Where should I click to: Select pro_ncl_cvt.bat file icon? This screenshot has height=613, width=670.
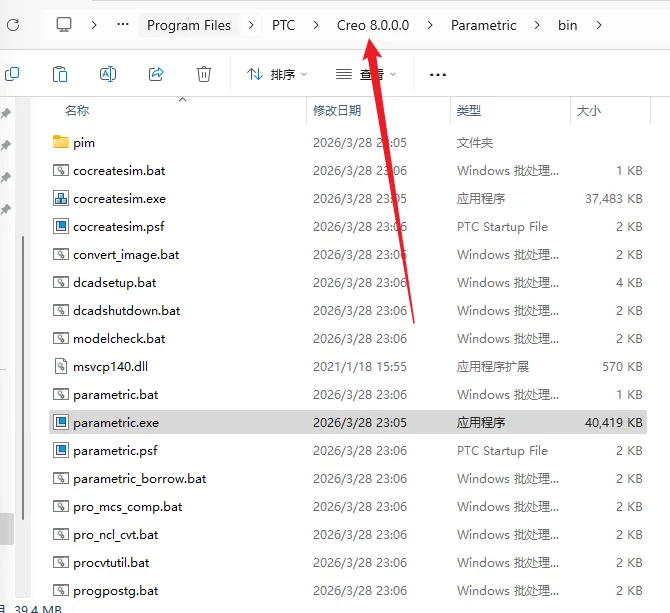(61, 534)
